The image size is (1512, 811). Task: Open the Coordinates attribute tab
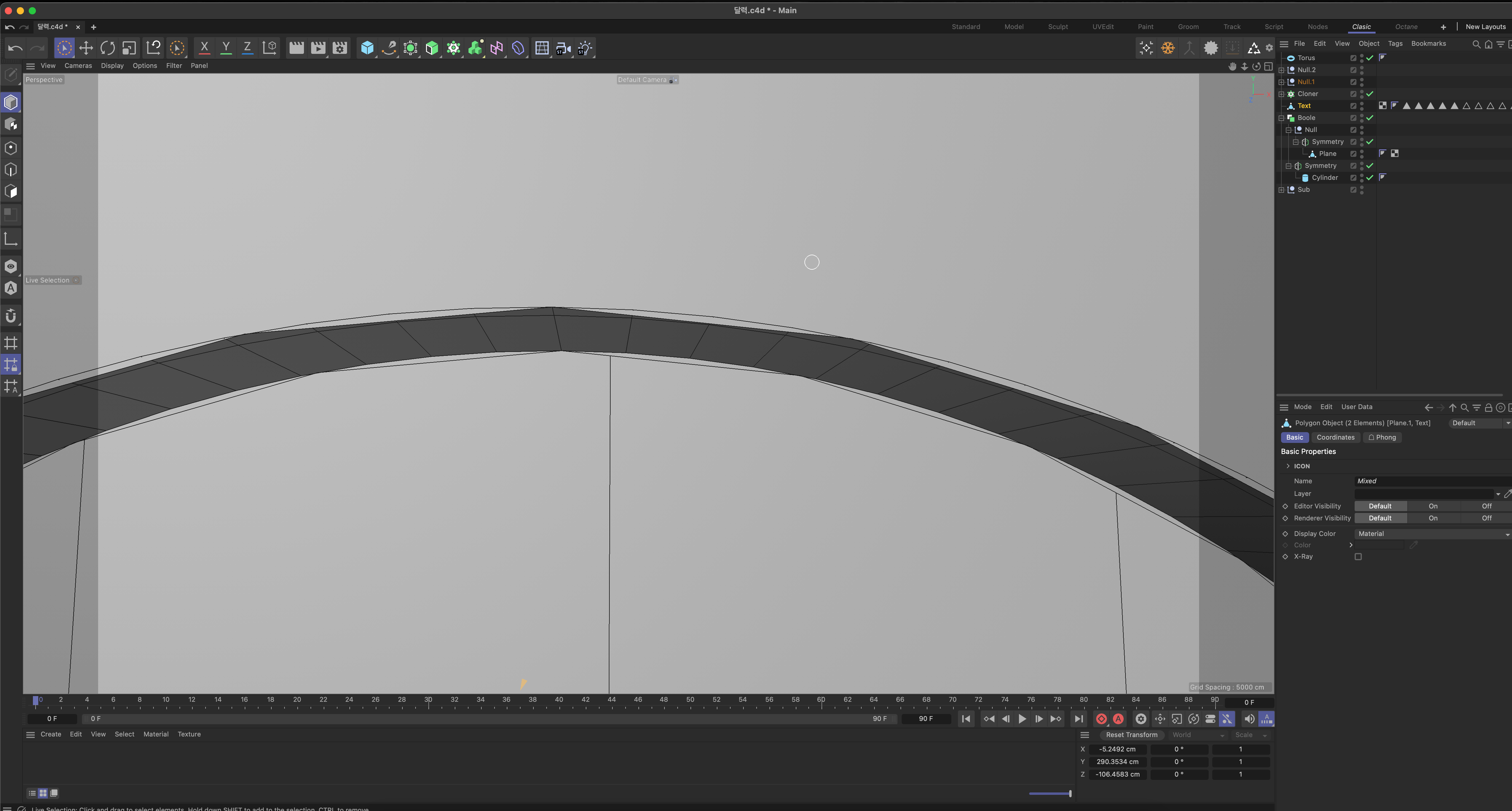click(1335, 438)
